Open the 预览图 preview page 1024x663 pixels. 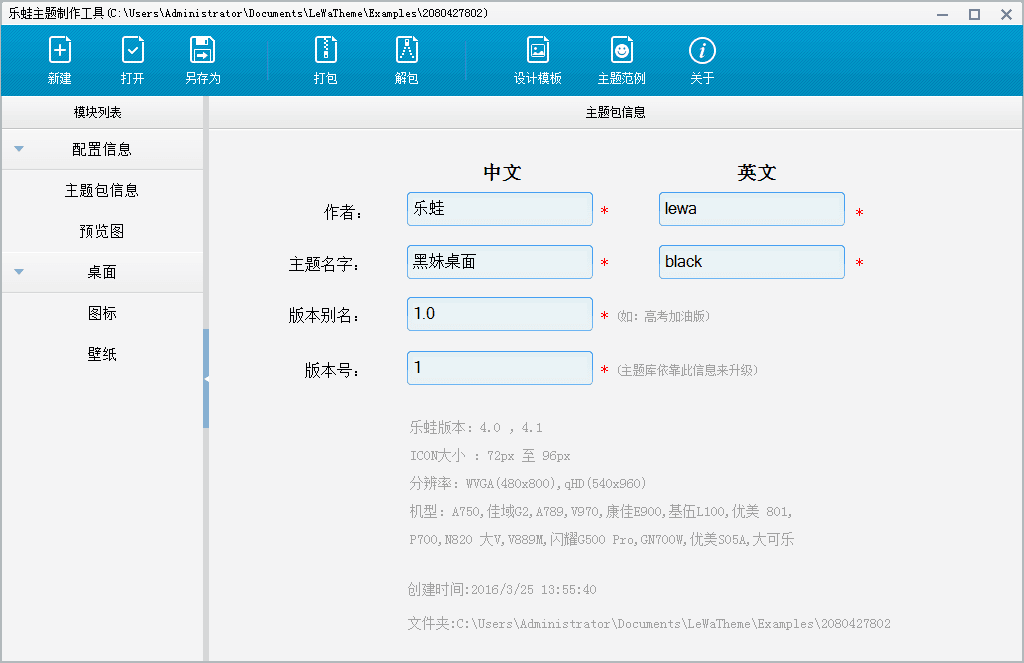pyautogui.click(x=102, y=231)
